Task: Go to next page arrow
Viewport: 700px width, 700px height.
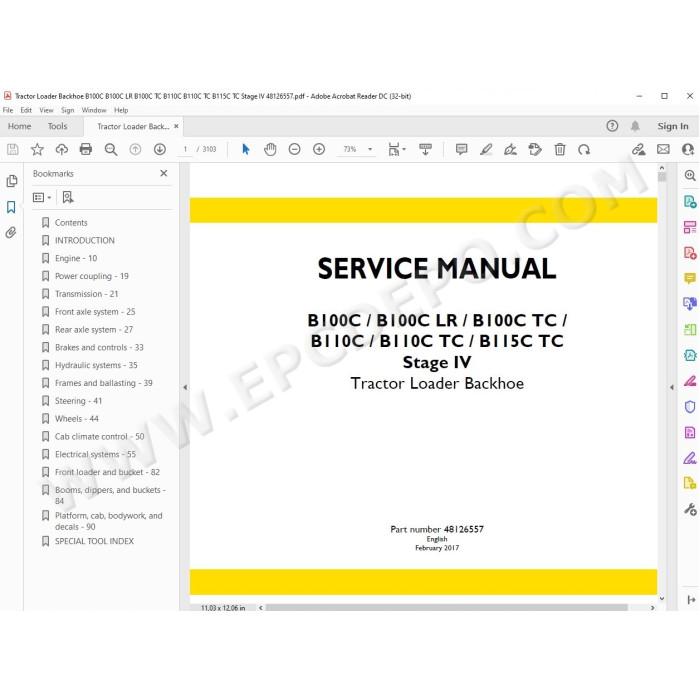Action: [x=160, y=149]
